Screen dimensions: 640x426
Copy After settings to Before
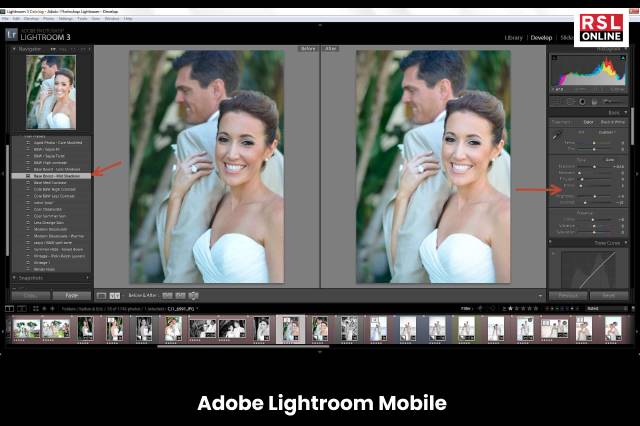[x=180, y=295]
